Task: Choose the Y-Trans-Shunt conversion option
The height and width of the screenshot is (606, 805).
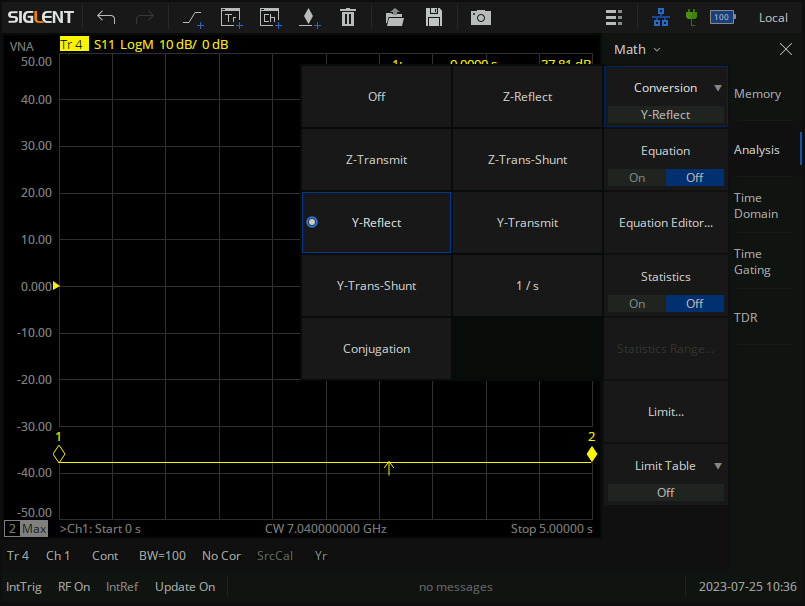Action: [x=376, y=286]
